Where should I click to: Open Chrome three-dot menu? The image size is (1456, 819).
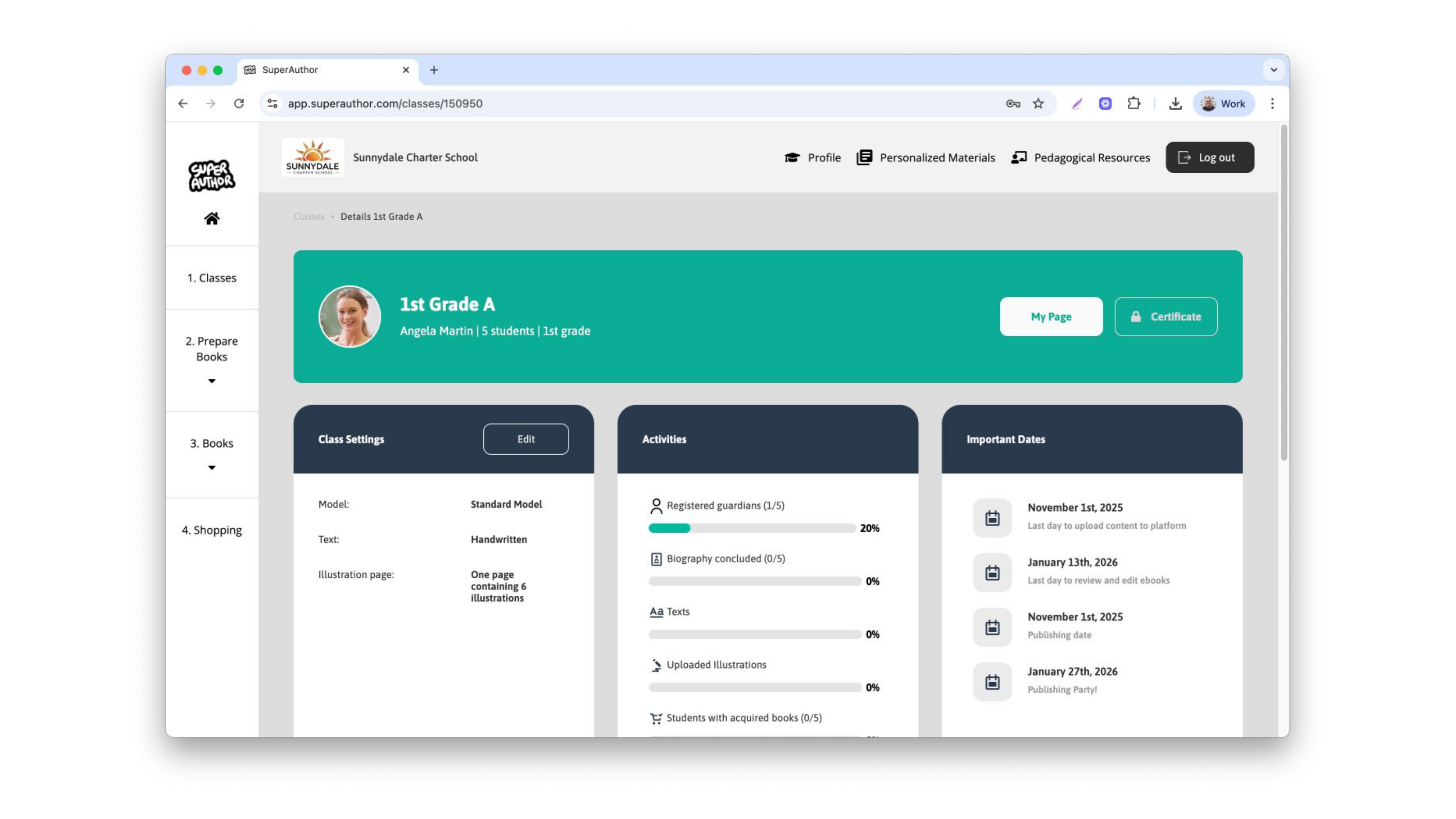(1273, 103)
